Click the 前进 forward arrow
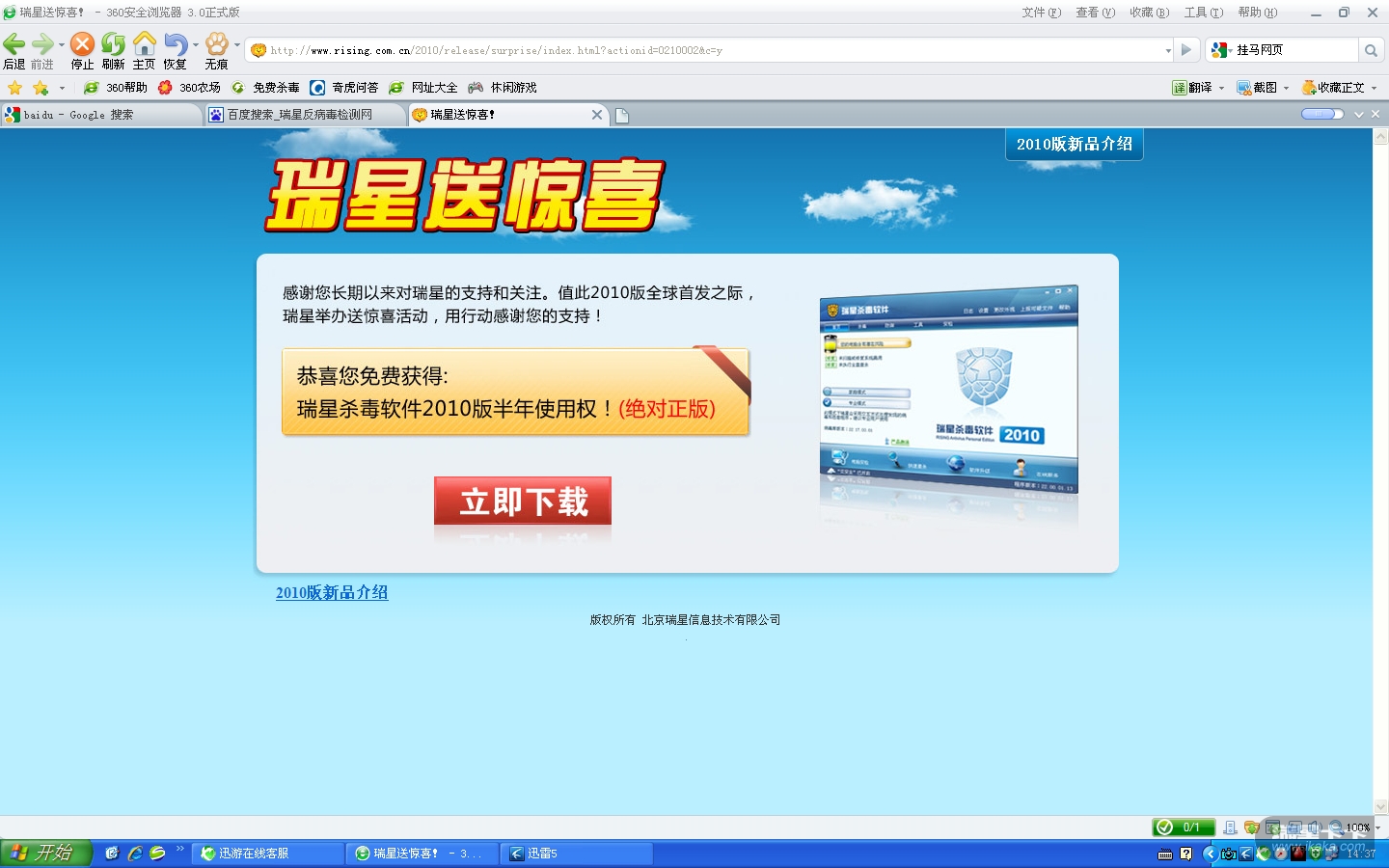The height and width of the screenshot is (868, 1389). (x=41, y=50)
